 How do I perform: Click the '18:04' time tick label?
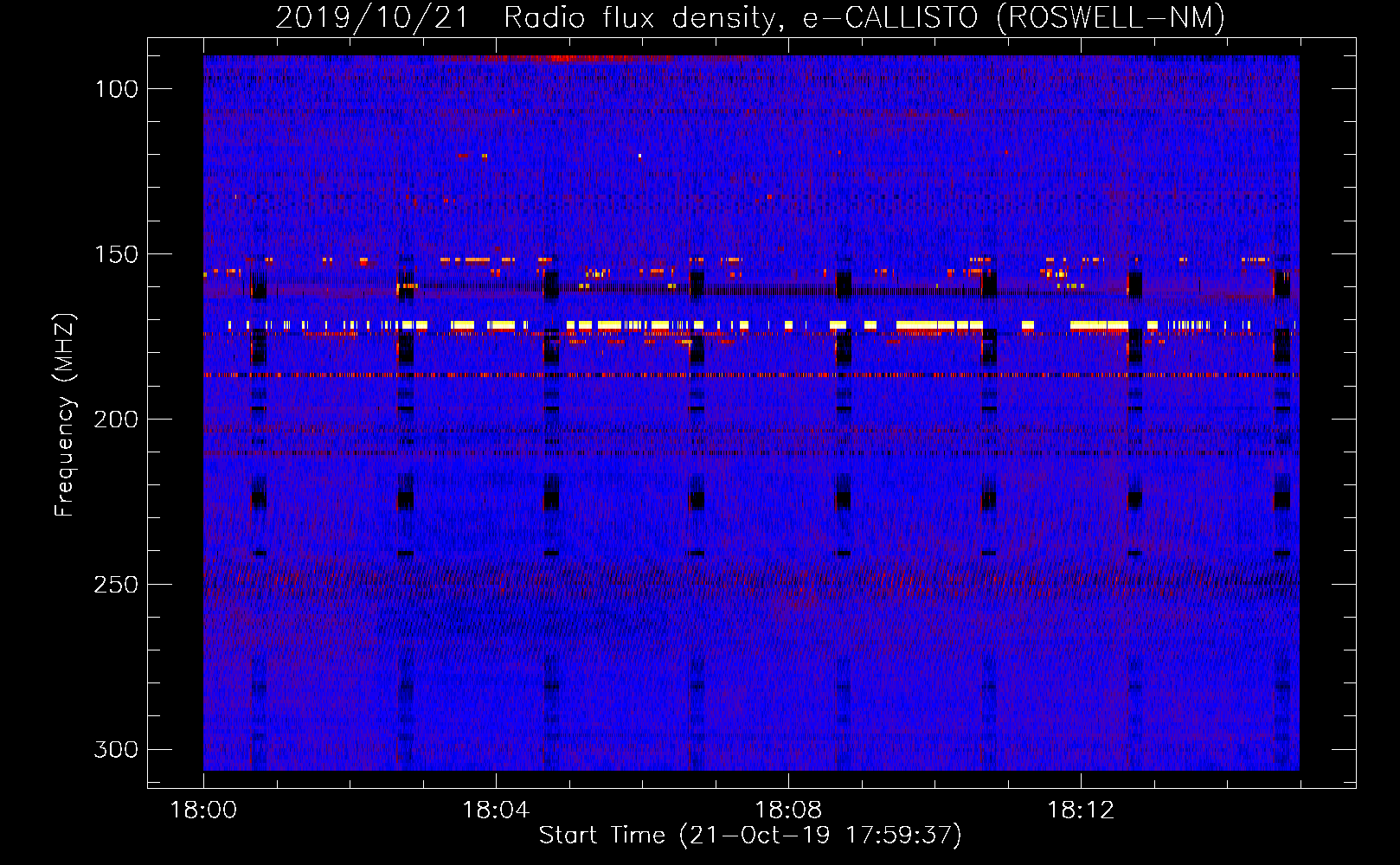(496, 810)
